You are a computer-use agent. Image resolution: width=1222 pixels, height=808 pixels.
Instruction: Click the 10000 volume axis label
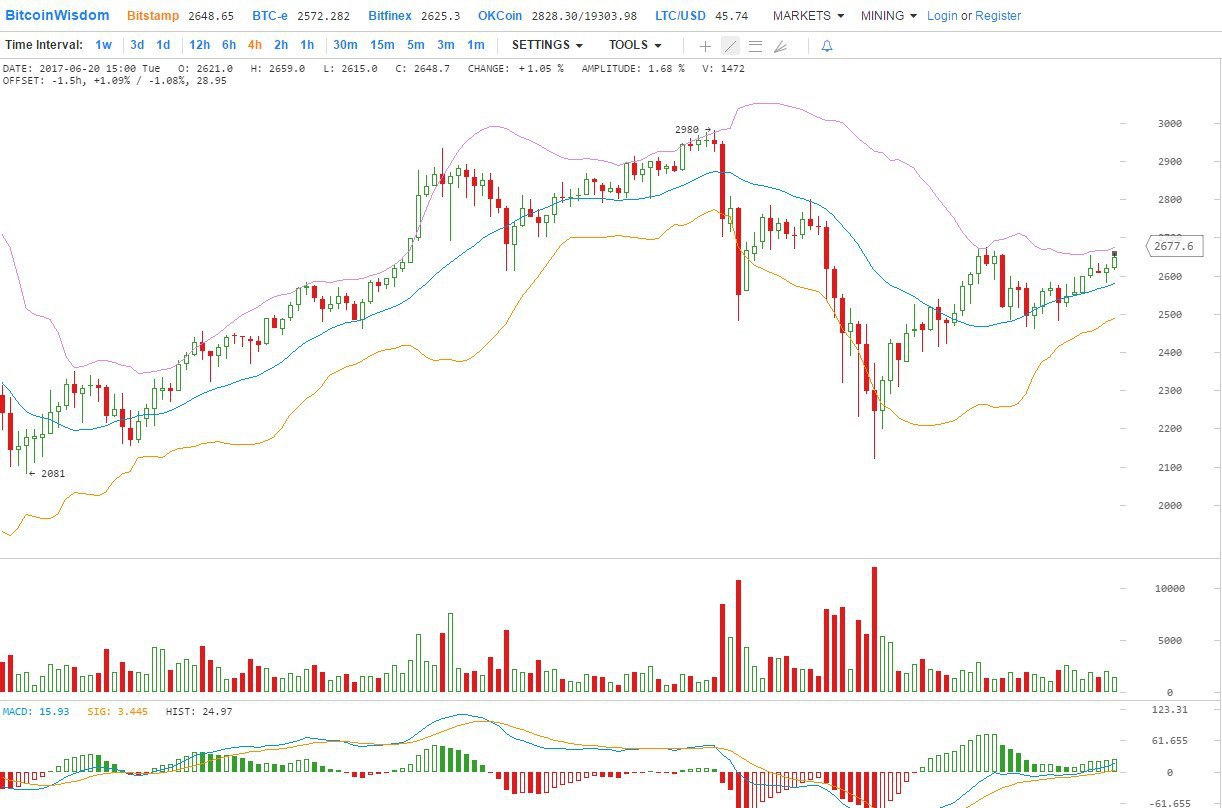coord(1170,589)
